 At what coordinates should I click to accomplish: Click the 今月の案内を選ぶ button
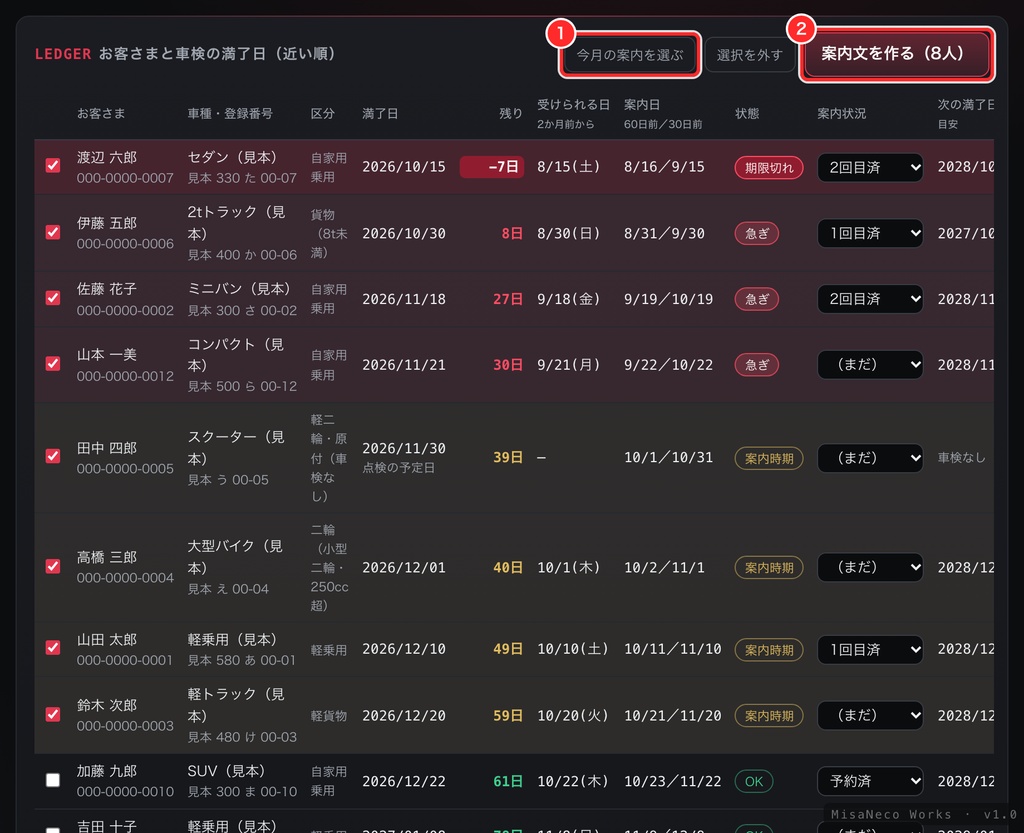[630, 55]
